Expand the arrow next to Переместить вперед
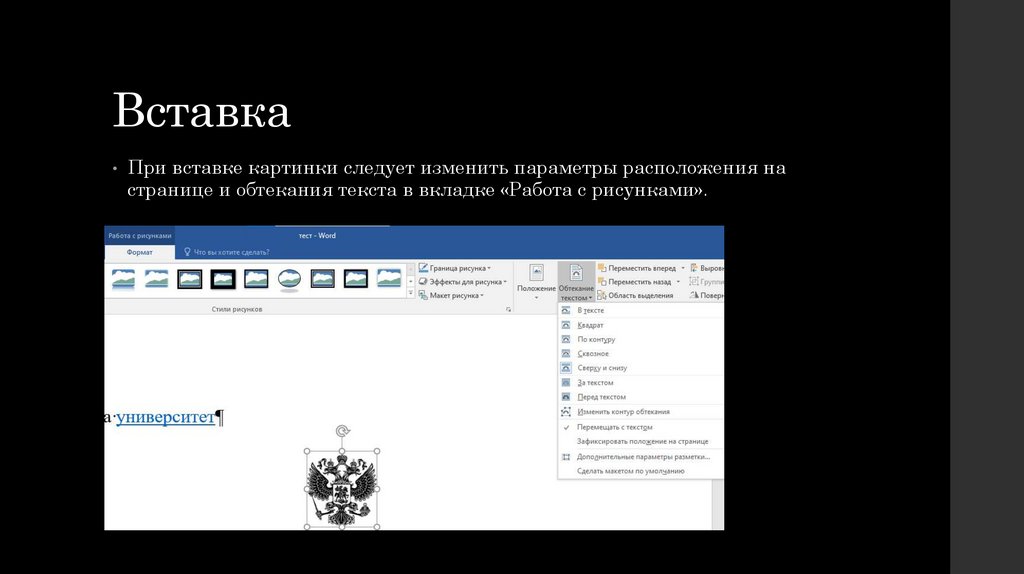 pyautogui.click(x=683, y=268)
